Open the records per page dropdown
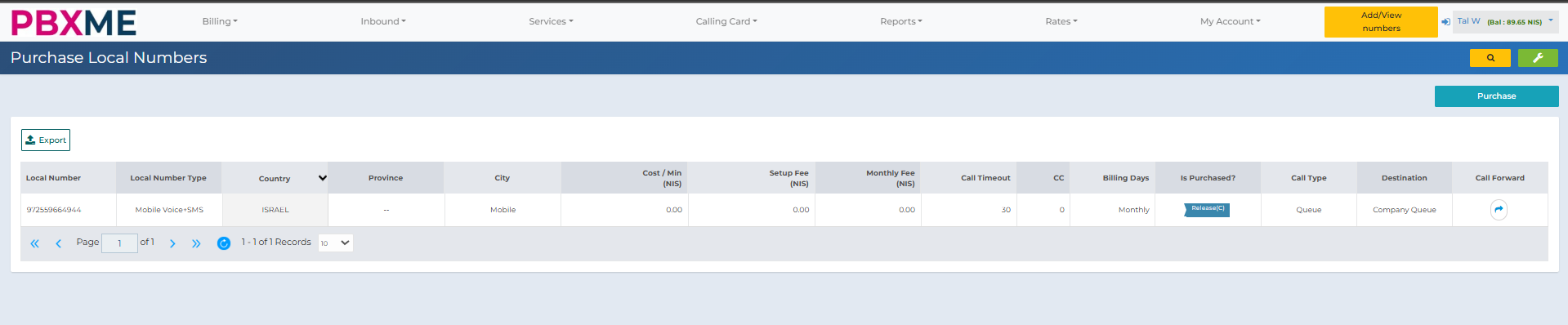 click(x=336, y=243)
